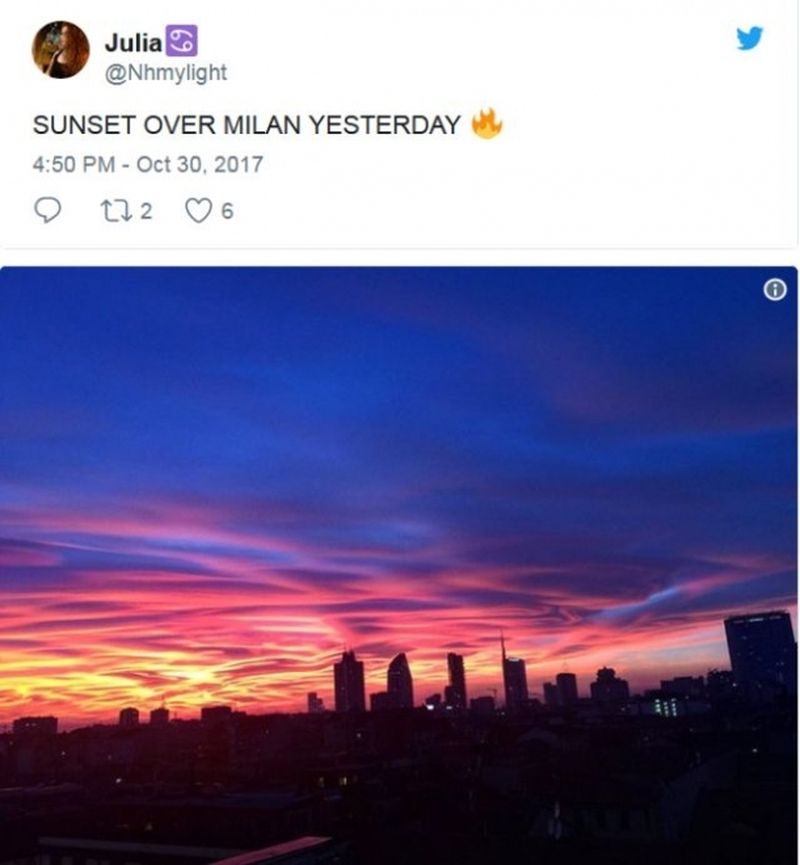Image resolution: width=800 pixels, height=865 pixels.
Task: Click the Julia display name
Action: pyautogui.click(x=134, y=42)
